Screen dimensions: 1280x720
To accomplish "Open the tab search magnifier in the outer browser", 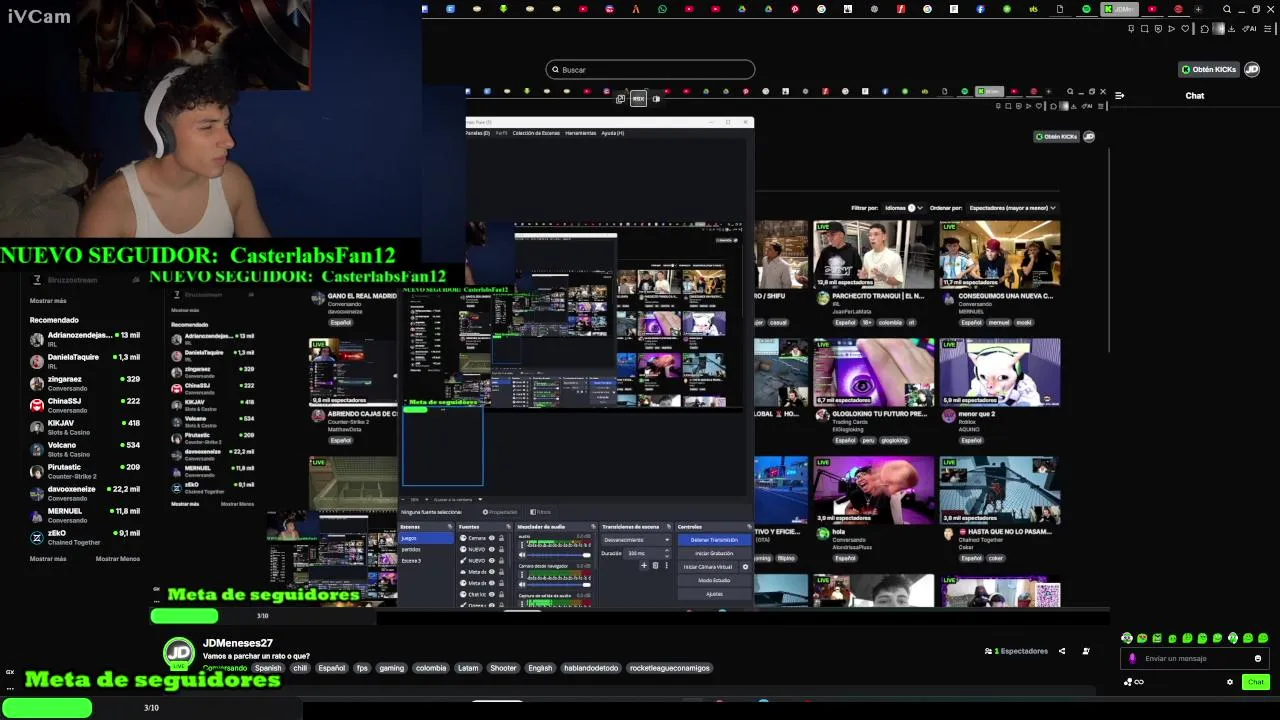I will (1227, 9).
